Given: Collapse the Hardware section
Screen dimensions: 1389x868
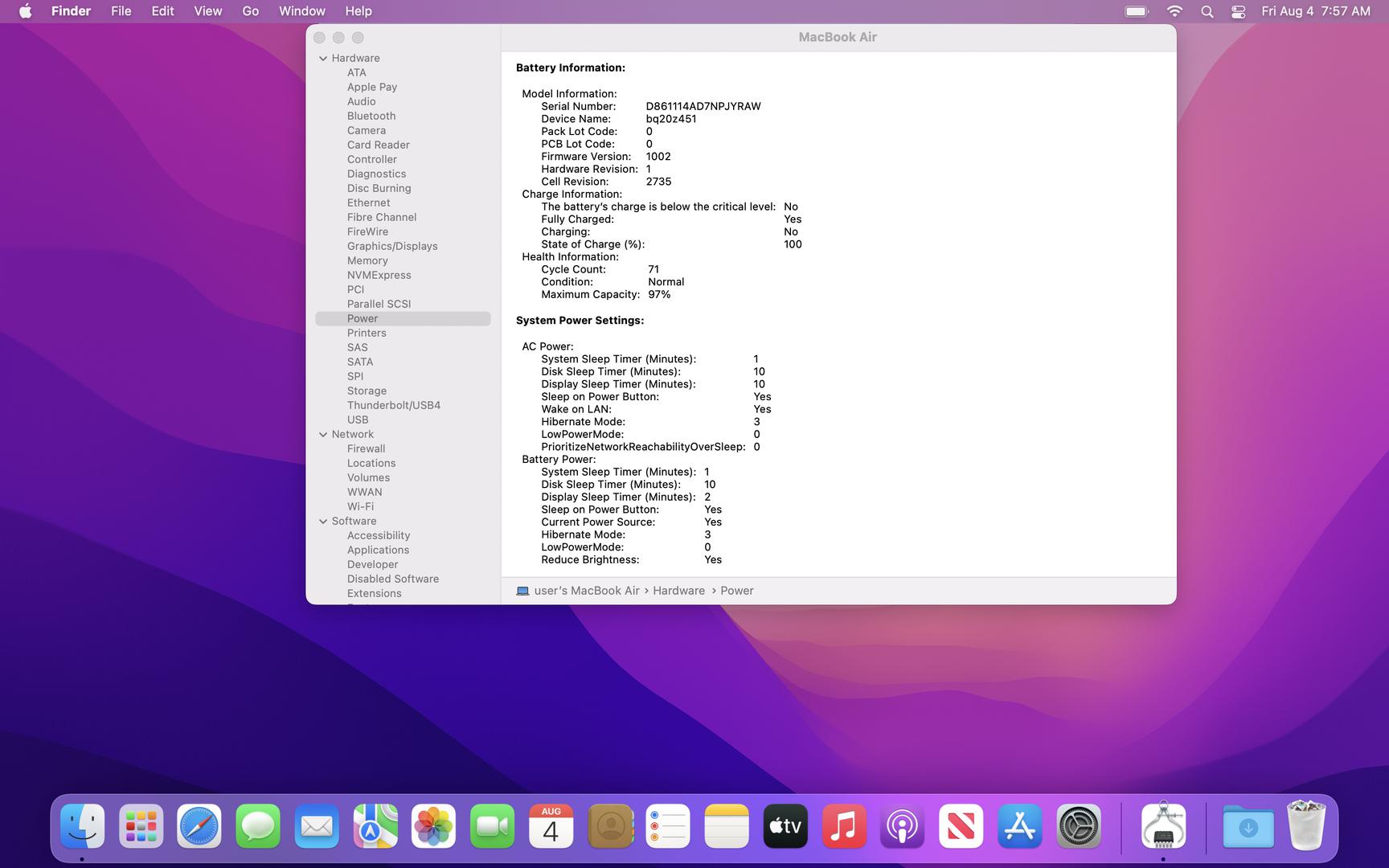Looking at the screenshot, I should (x=323, y=58).
